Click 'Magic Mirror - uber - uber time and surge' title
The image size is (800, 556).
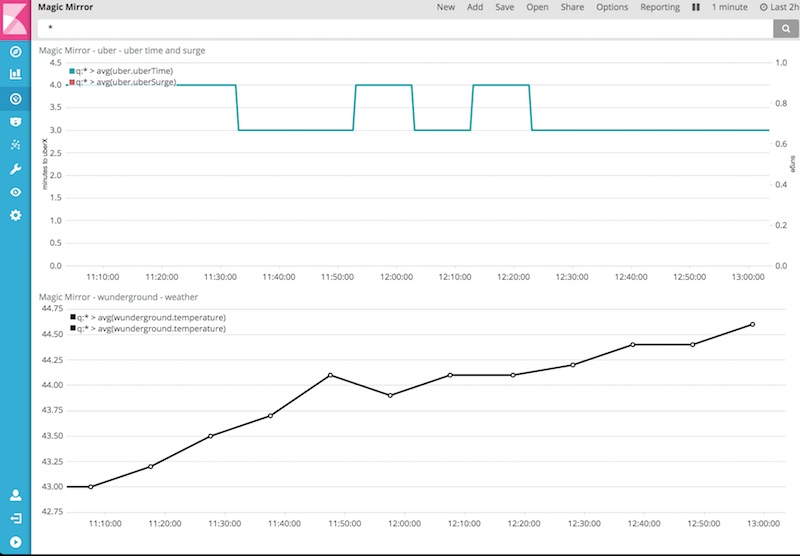(122, 50)
